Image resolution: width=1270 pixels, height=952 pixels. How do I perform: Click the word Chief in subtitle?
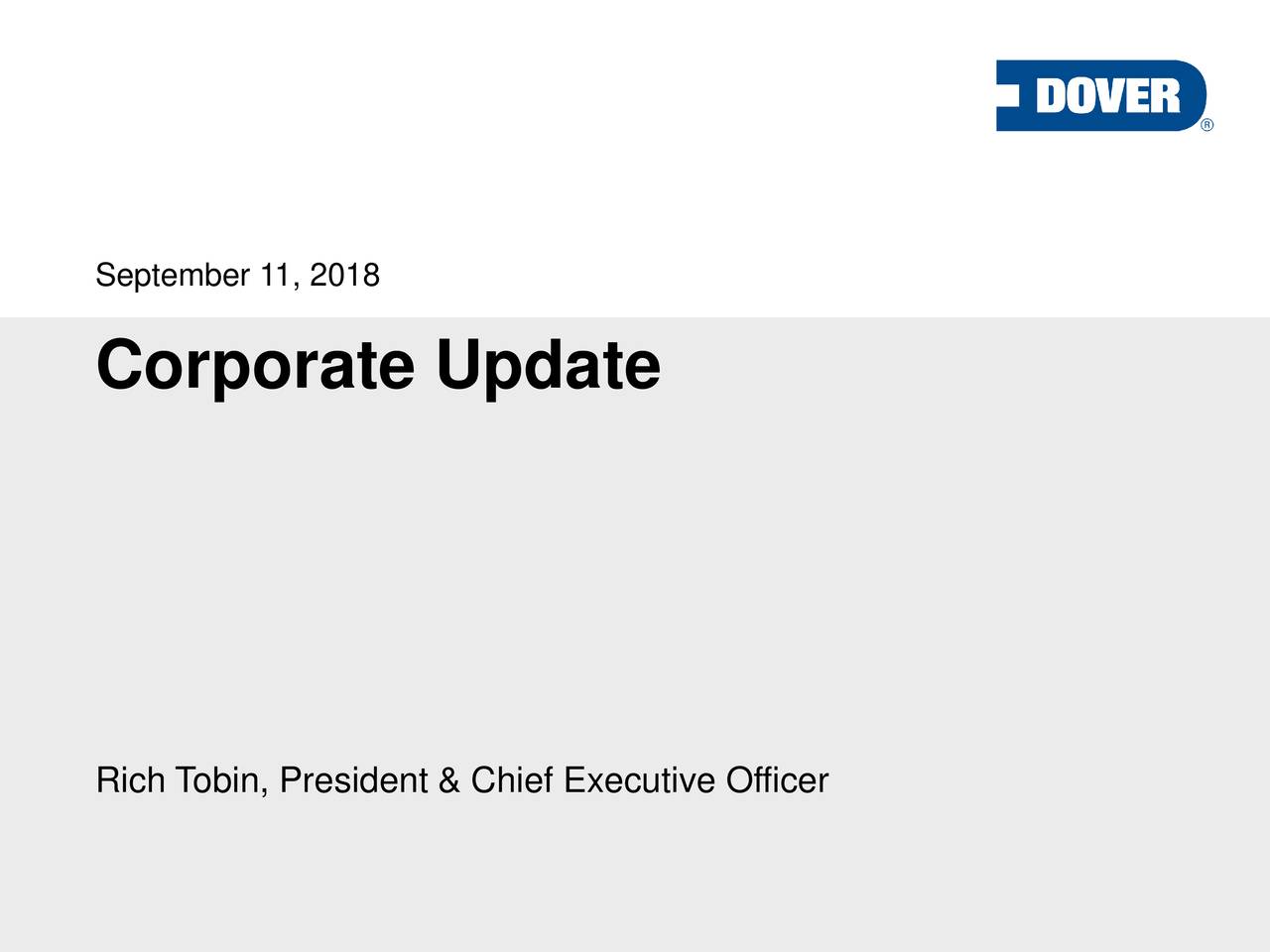point(511,780)
